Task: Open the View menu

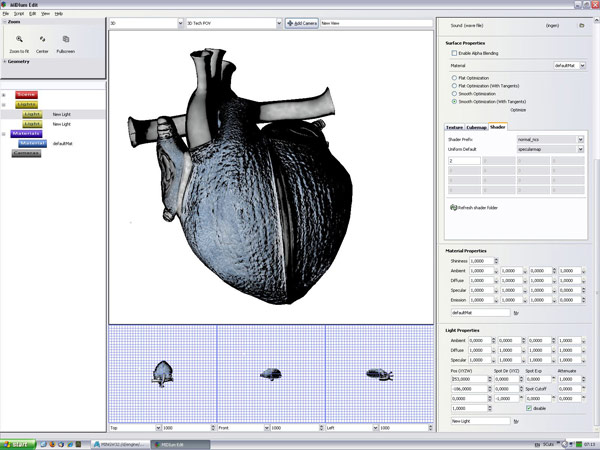Action: [x=46, y=13]
